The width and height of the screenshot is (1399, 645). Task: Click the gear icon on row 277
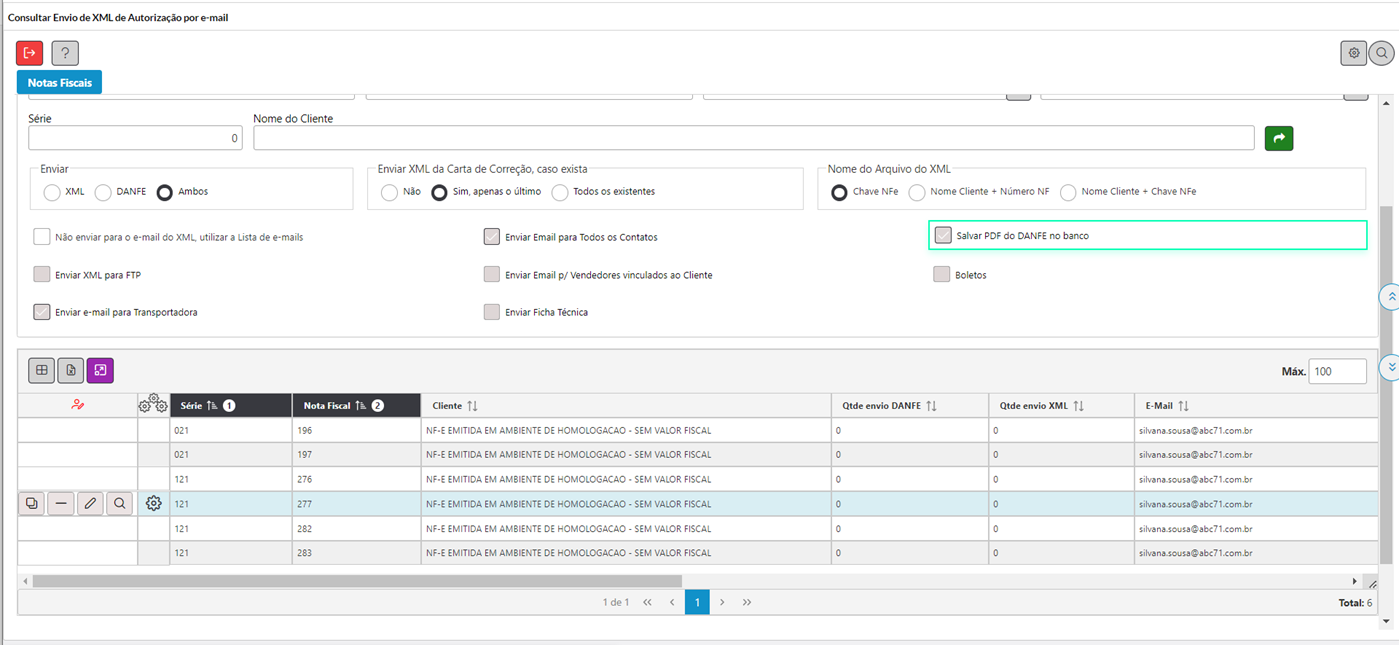[153, 504]
